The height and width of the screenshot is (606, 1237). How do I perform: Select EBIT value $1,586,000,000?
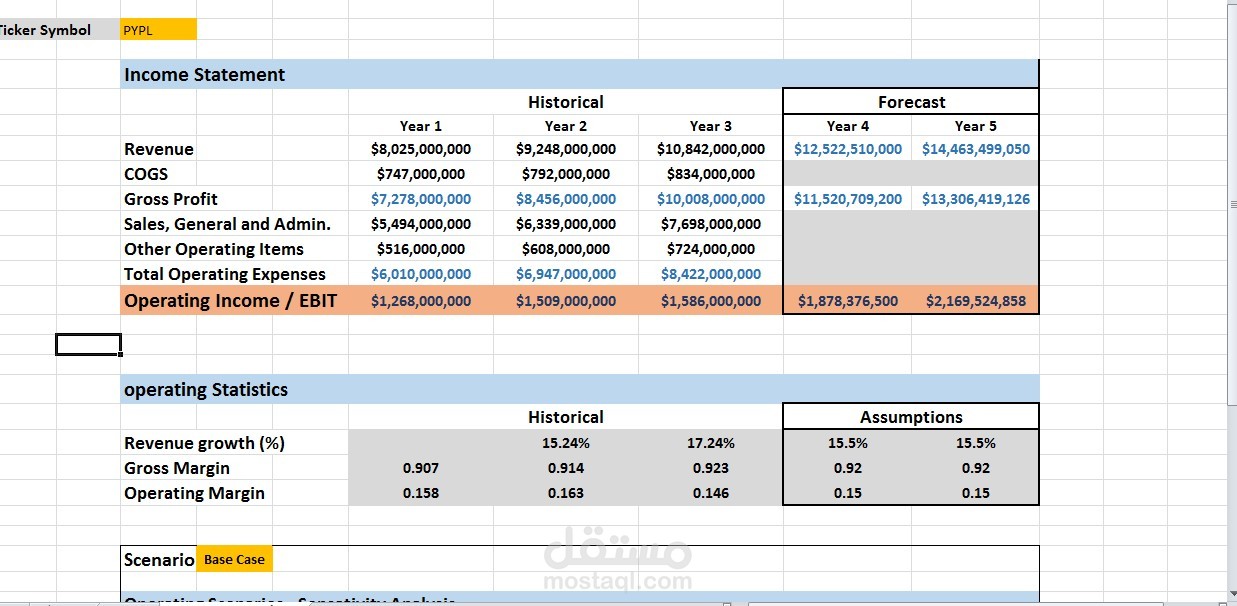[711, 301]
